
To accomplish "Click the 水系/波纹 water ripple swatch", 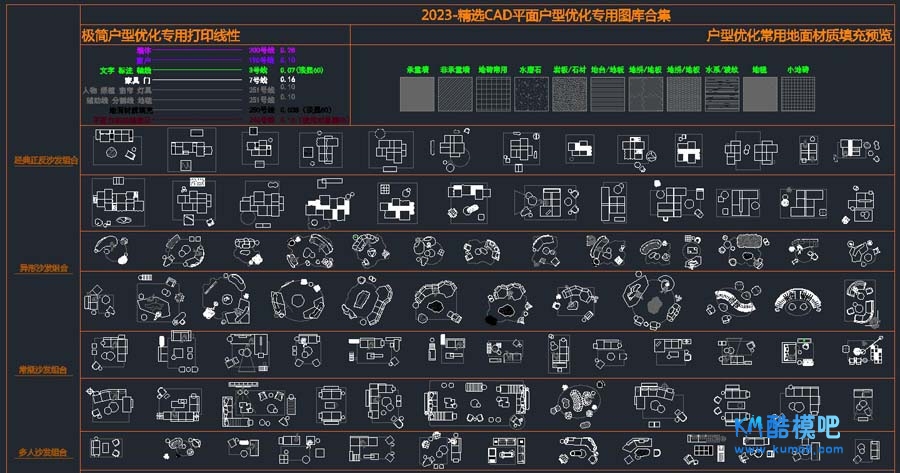I will pos(721,95).
